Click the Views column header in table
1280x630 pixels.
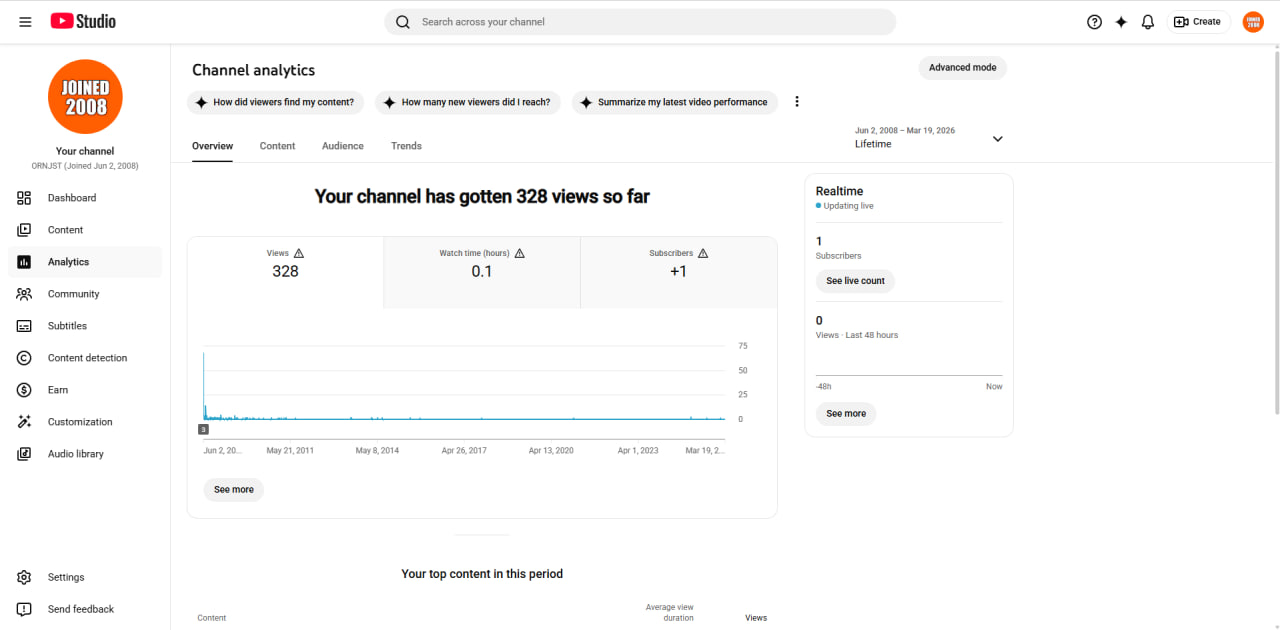click(x=756, y=618)
